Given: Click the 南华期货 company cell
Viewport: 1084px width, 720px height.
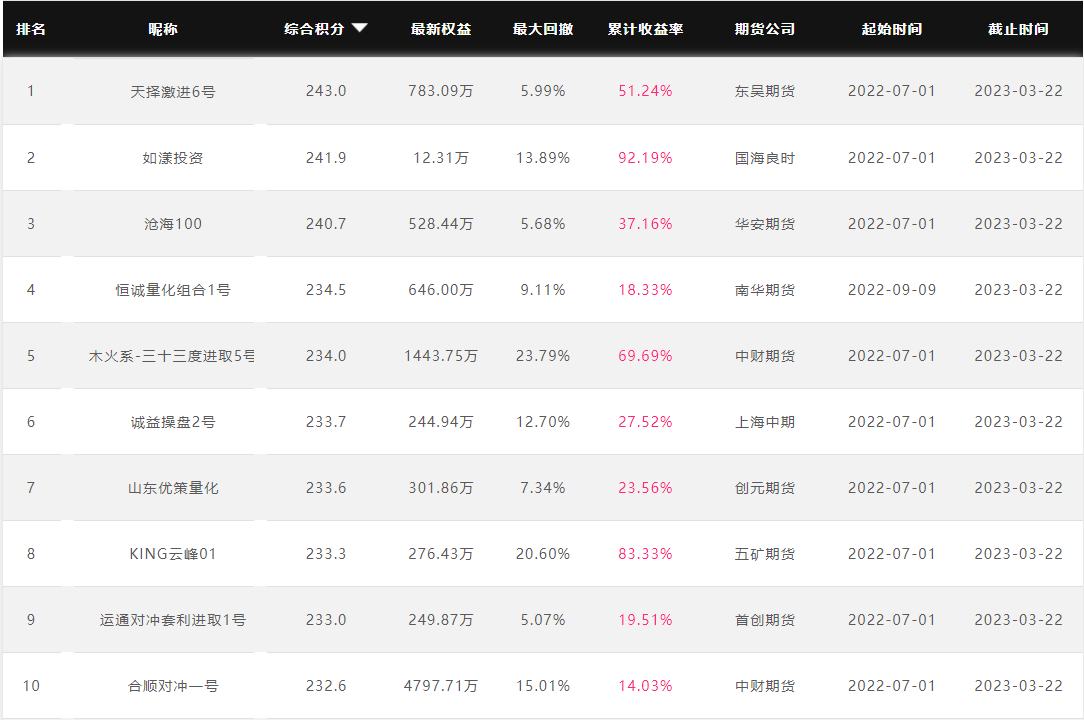Looking at the screenshot, I should 765,290.
